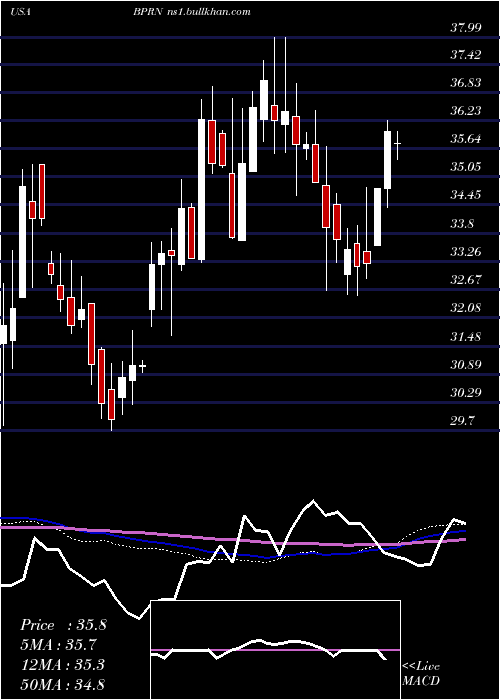Click the 50MA : 34.8 readout
Image resolution: width=500 pixels, height=700 pixels.
point(62,684)
